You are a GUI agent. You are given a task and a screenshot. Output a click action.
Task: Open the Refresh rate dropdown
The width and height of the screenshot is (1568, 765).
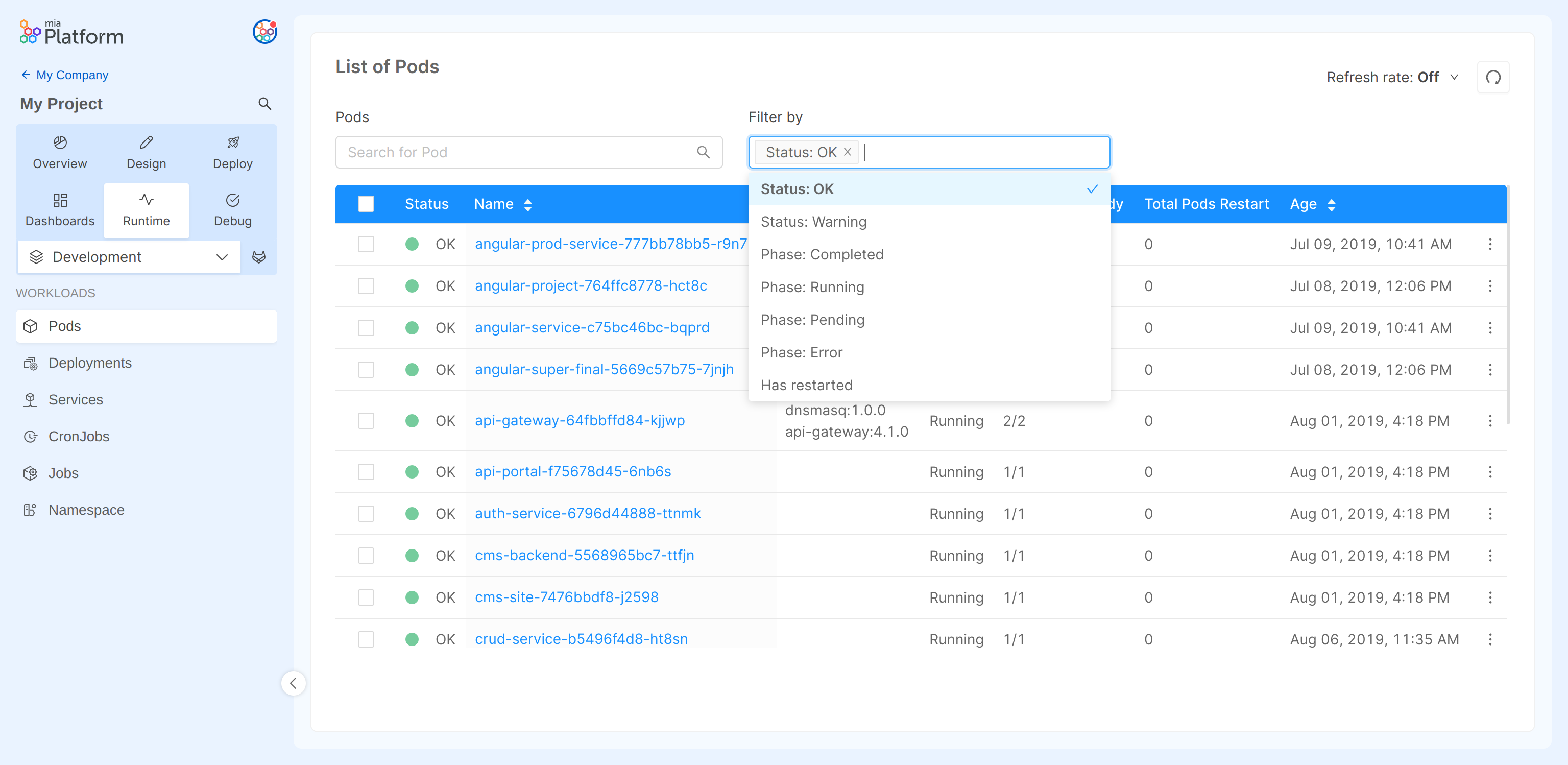(1391, 77)
